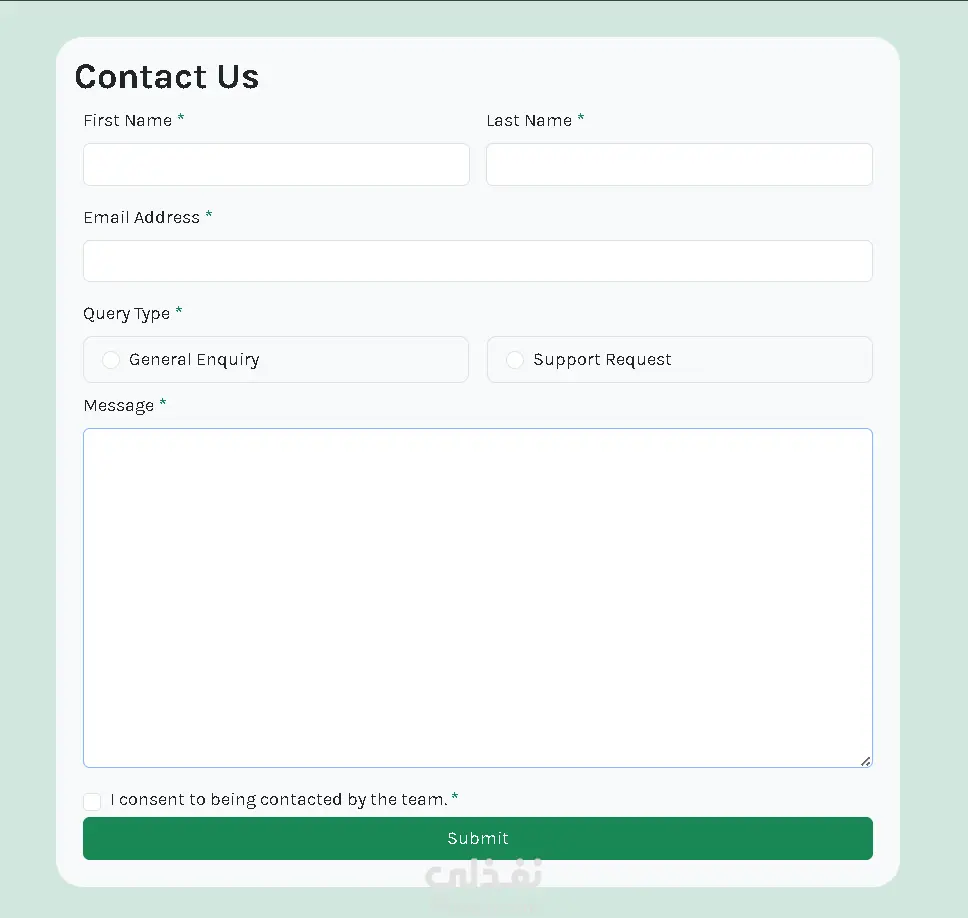Select the General Enquiry radio circle
The image size is (968, 918).
coord(111,360)
